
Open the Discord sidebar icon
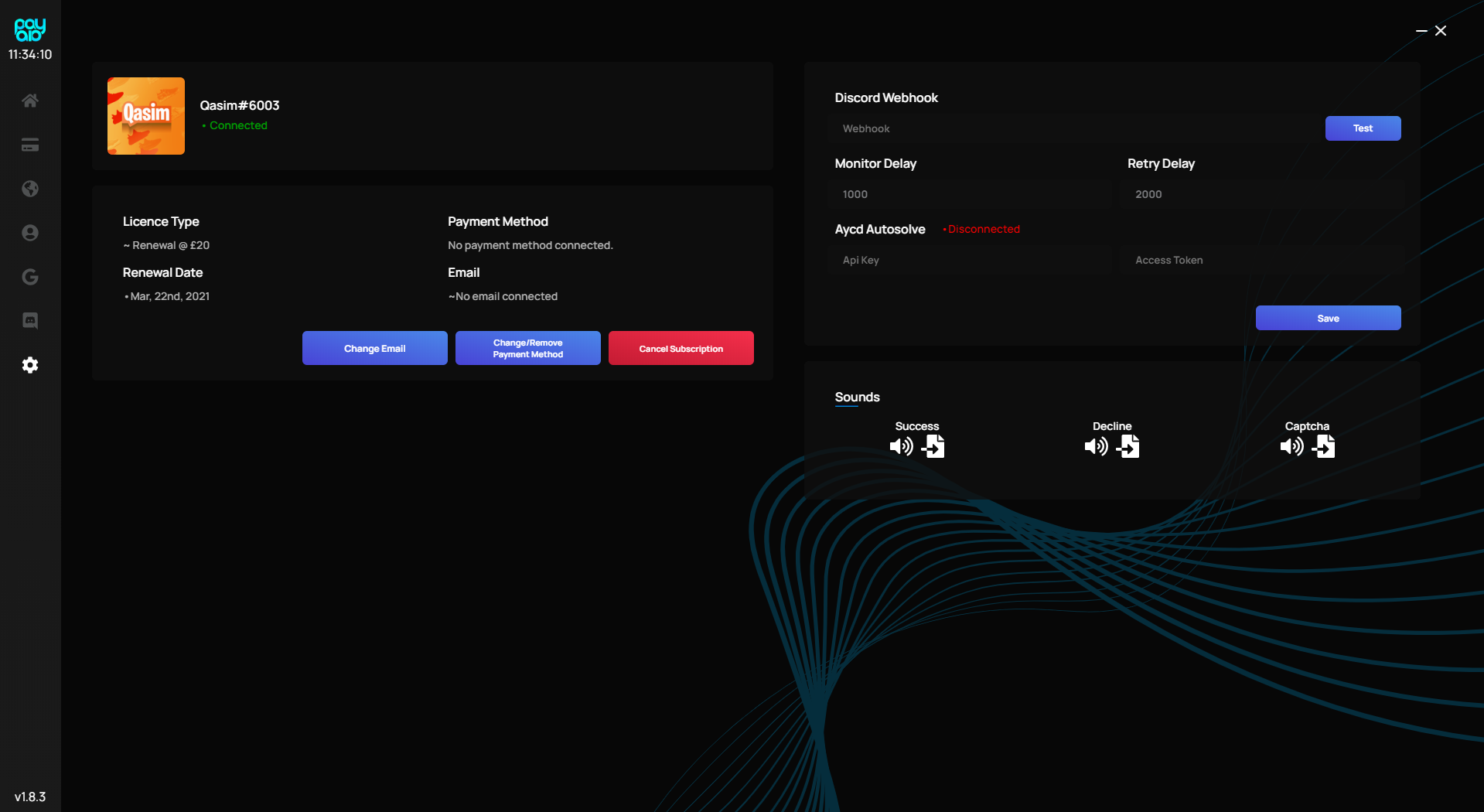[x=30, y=321]
